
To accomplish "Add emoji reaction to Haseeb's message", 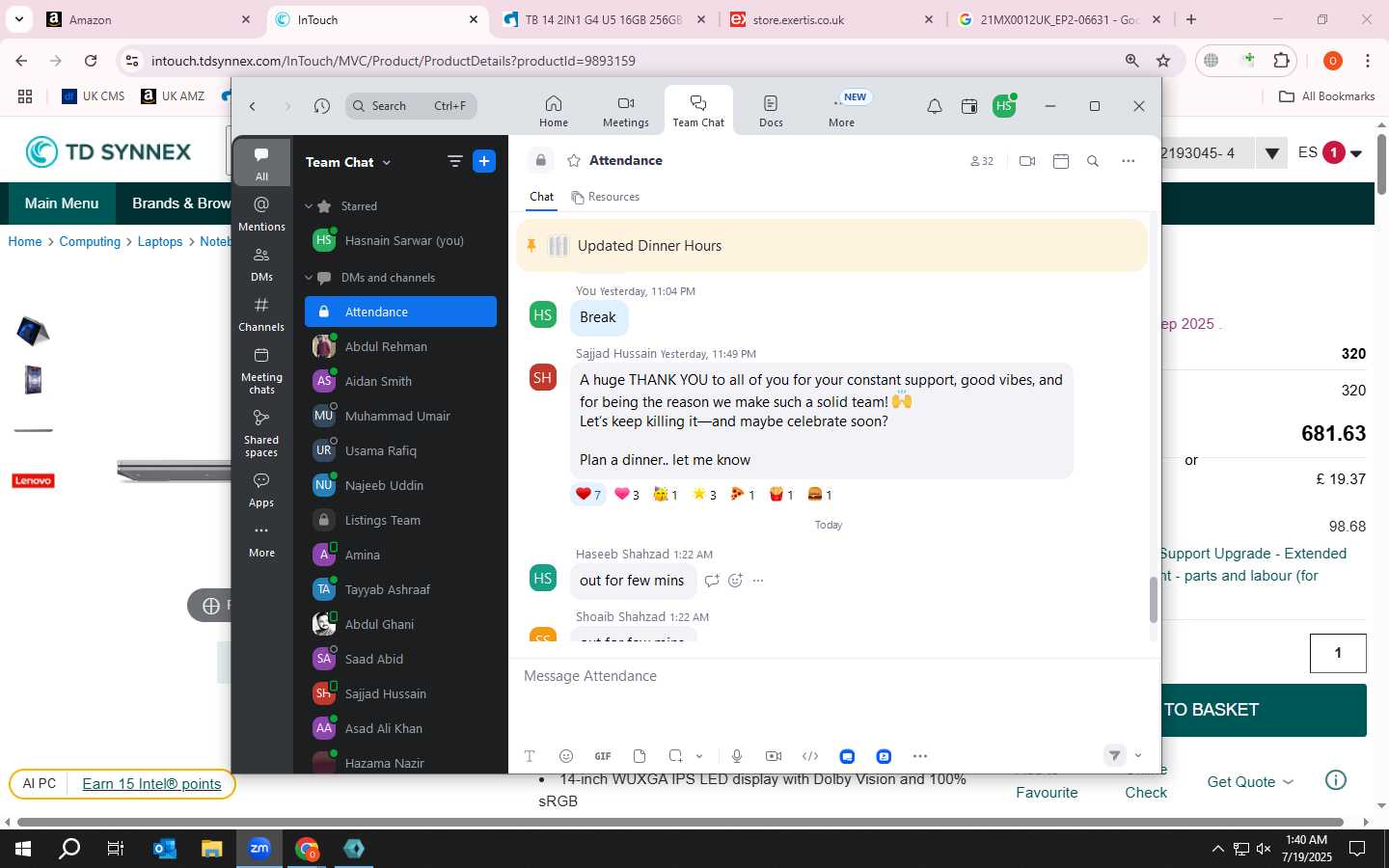I will click(735, 581).
